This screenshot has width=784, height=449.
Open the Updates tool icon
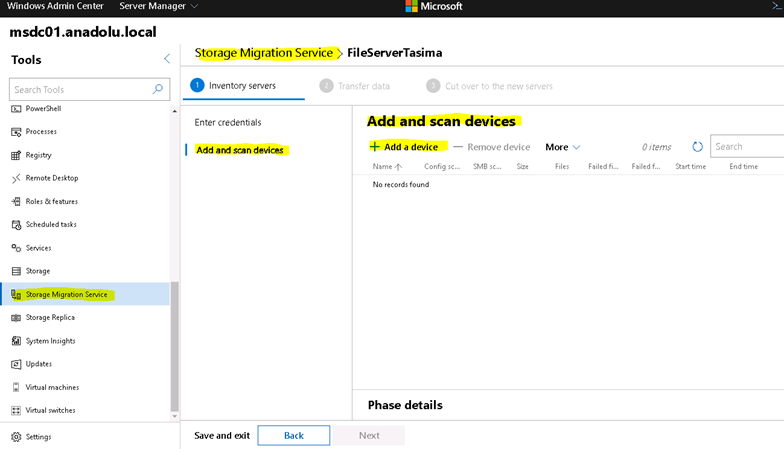tap(16, 364)
